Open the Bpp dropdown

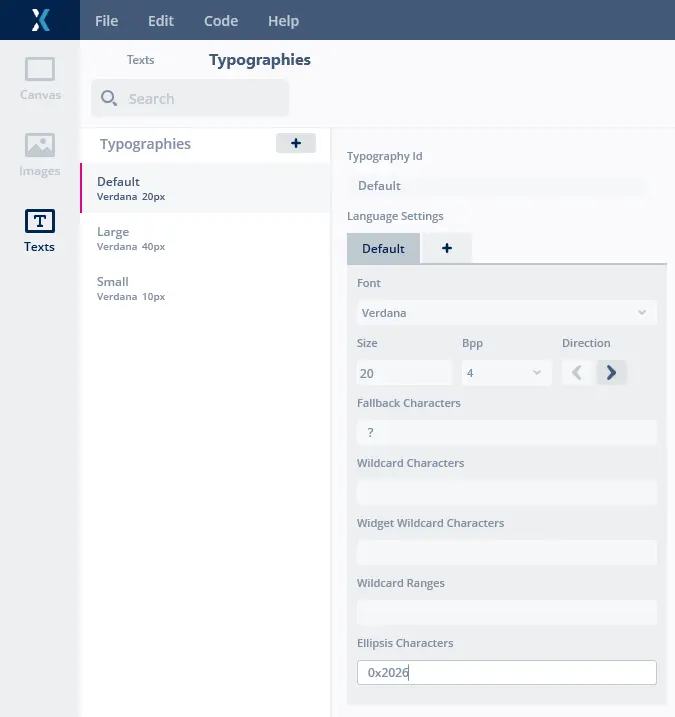(506, 373)
